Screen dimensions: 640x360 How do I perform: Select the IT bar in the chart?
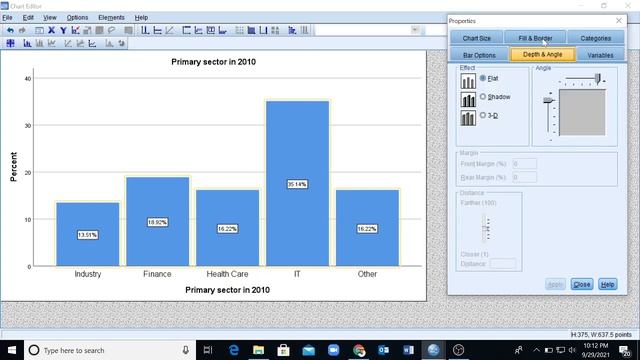[297, 183]
